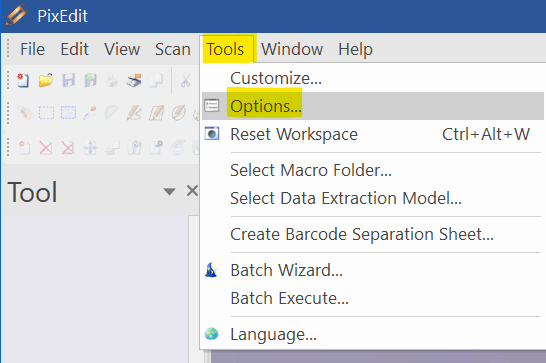Open the View menu
Image resolution: width=546 pixels, height=363 pixels.
[122, 49]
